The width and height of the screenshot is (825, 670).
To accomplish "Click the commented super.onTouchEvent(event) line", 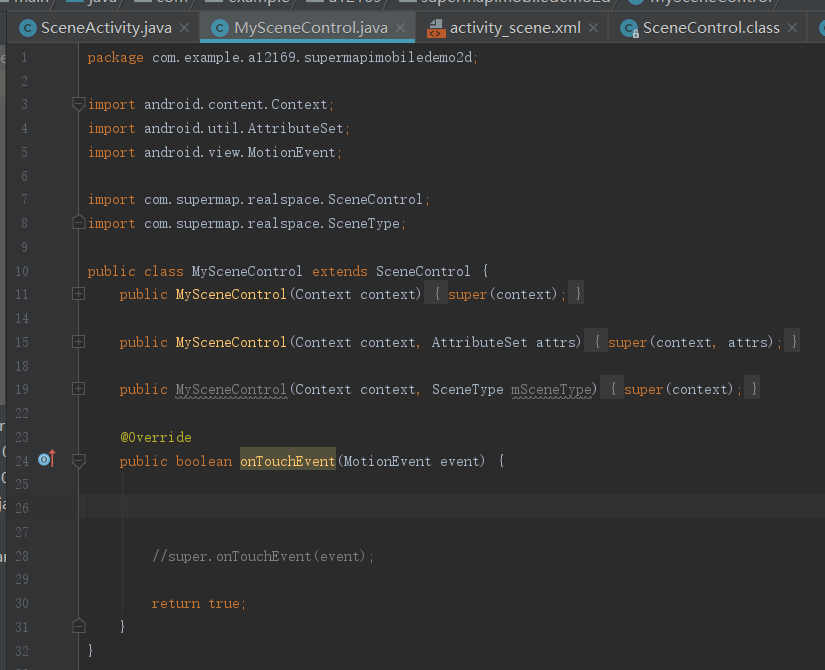I will (263, 556).
